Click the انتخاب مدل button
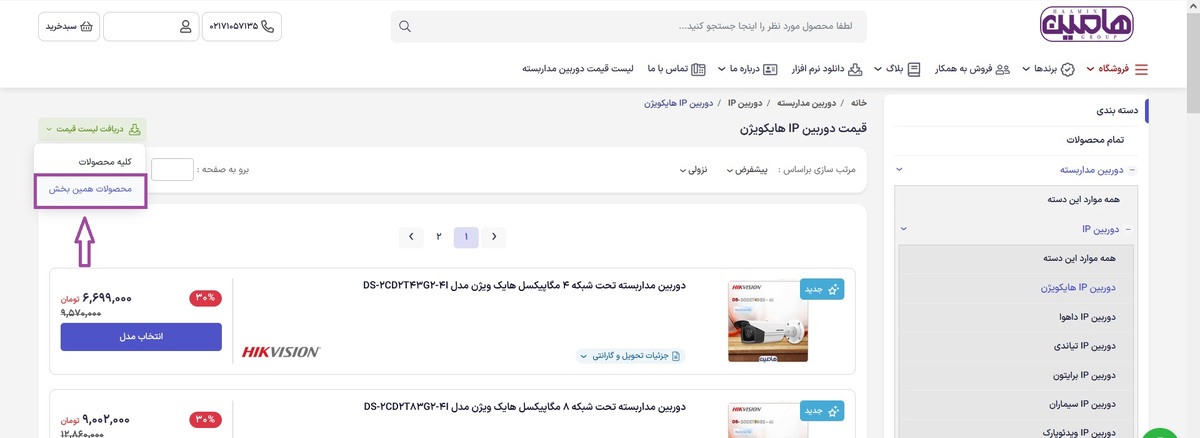Viewport: 1200px width, 438px height. [x=141, y=337]
